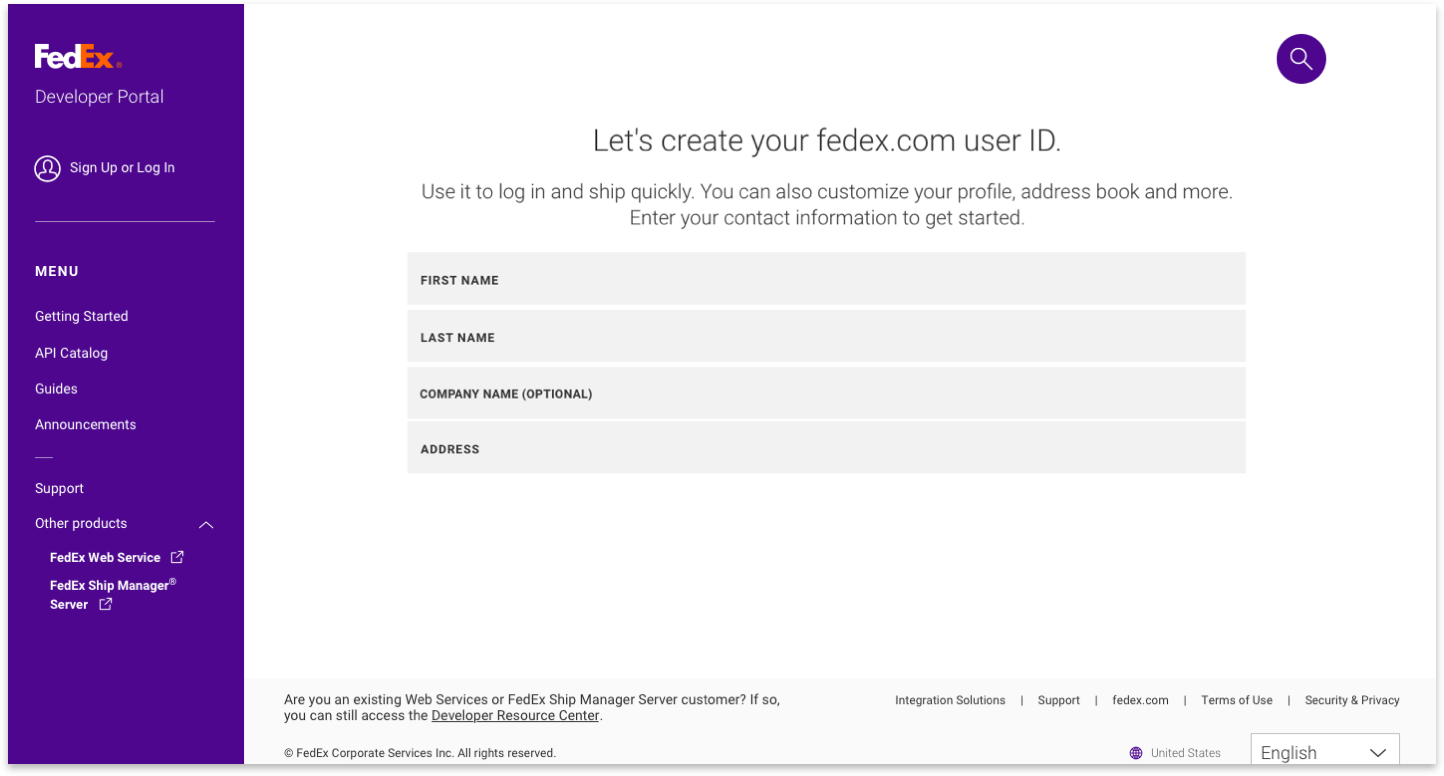
Task: Open the Developer Resource Center link
Action: coord(515,716)
